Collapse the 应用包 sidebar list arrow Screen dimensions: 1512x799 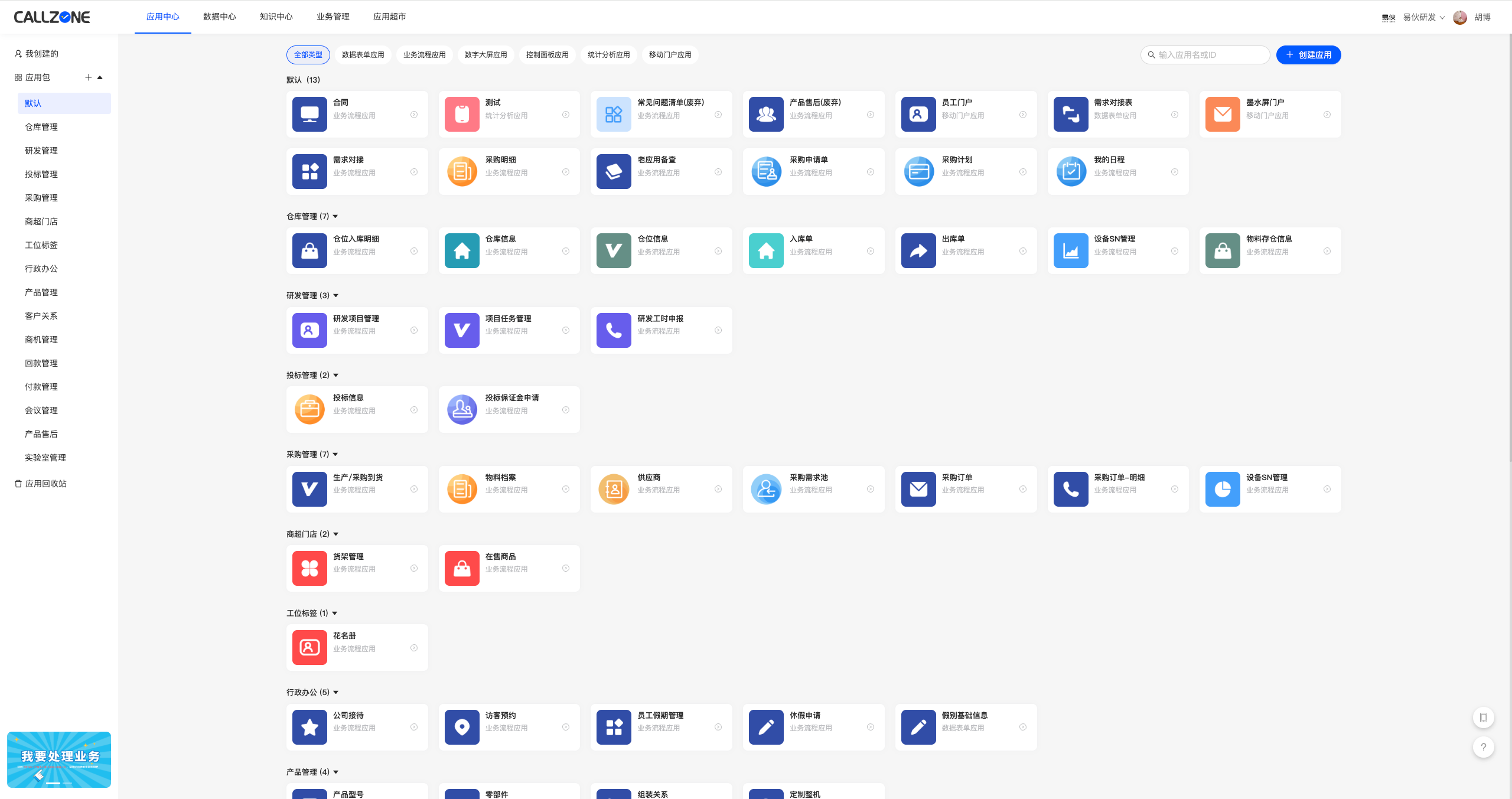pos(100,77)
